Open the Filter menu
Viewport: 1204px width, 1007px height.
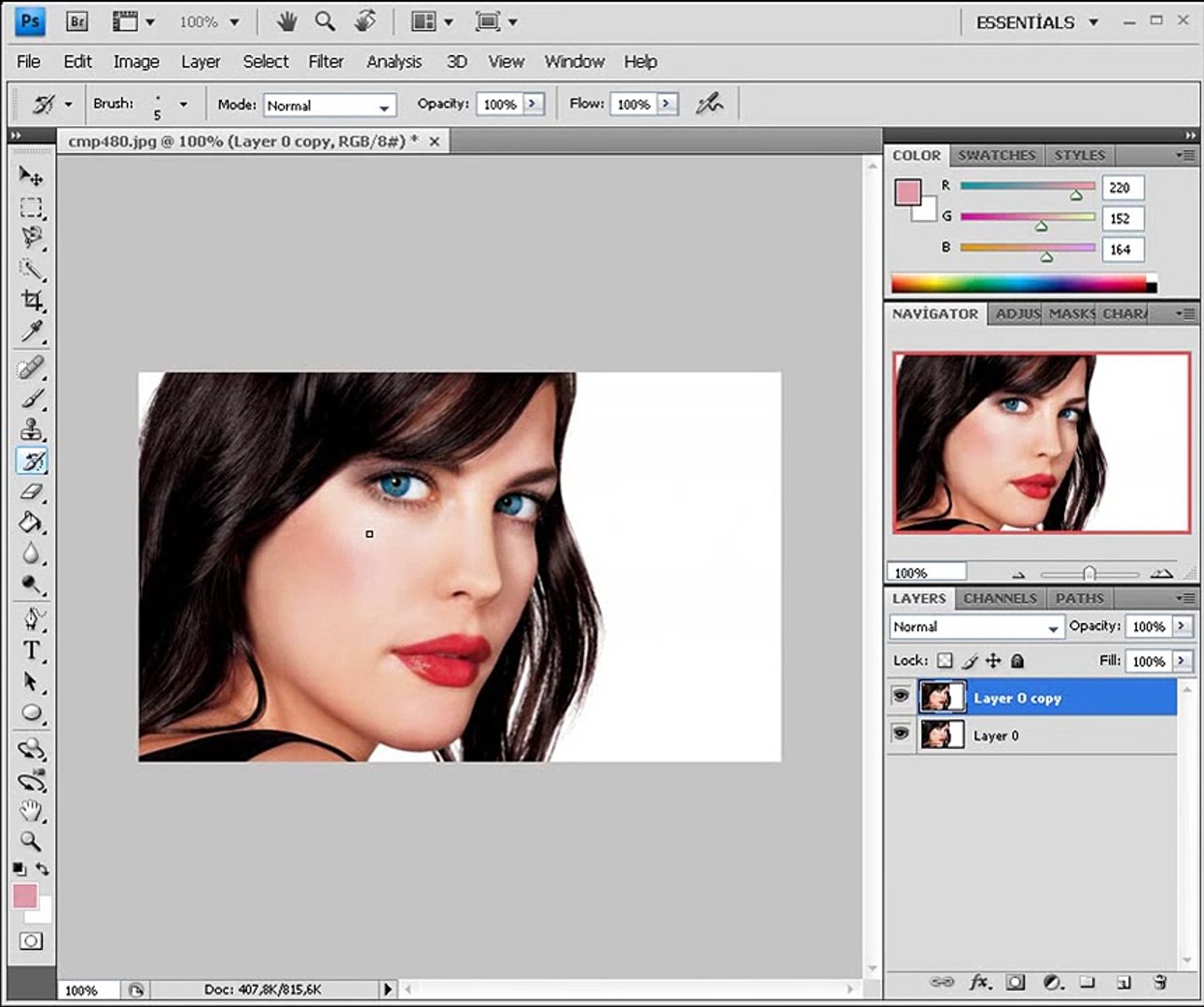click(x=325, y=62)
